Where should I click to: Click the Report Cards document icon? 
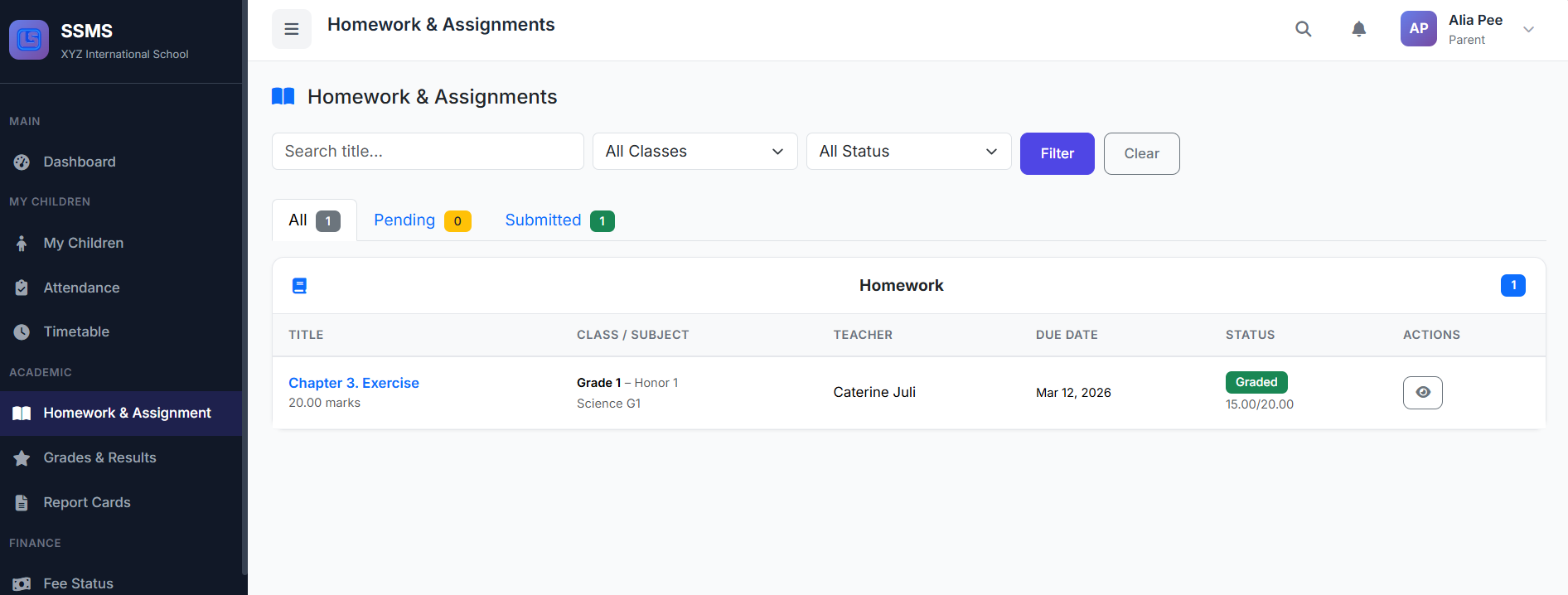click(22, 503)
